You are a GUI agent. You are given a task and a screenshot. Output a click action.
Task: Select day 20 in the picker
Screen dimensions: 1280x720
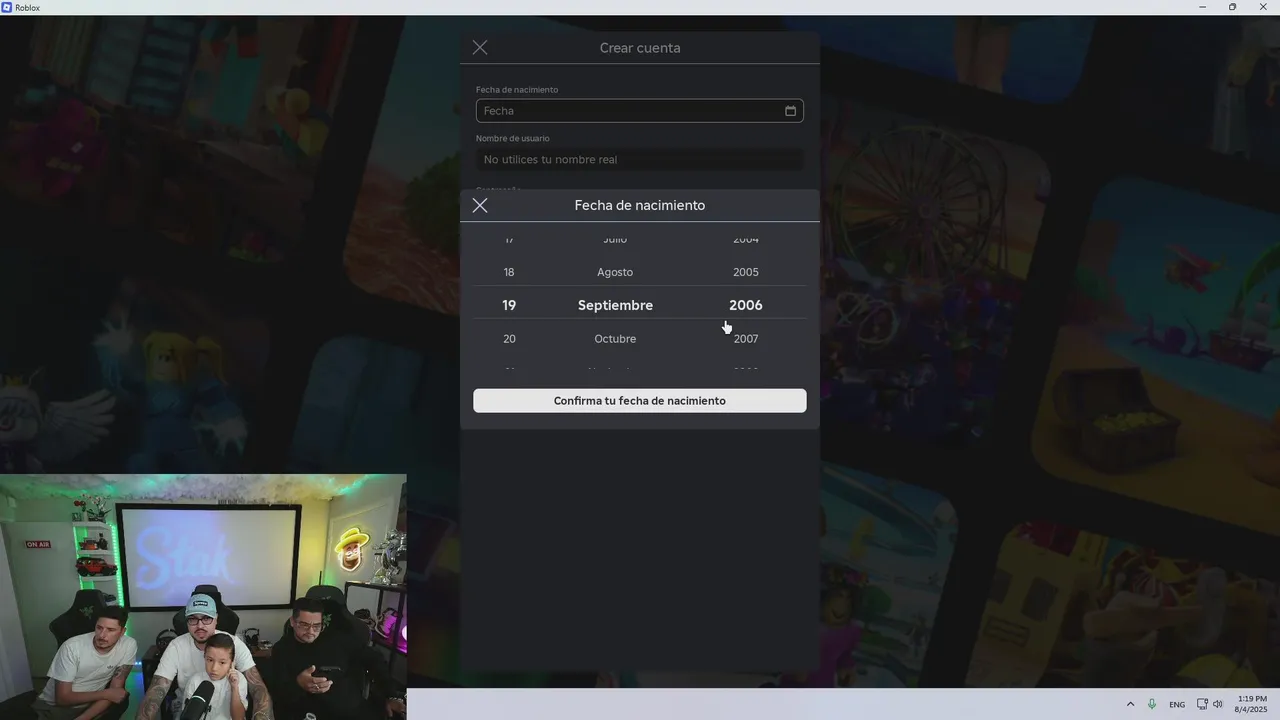coord(509,339)
